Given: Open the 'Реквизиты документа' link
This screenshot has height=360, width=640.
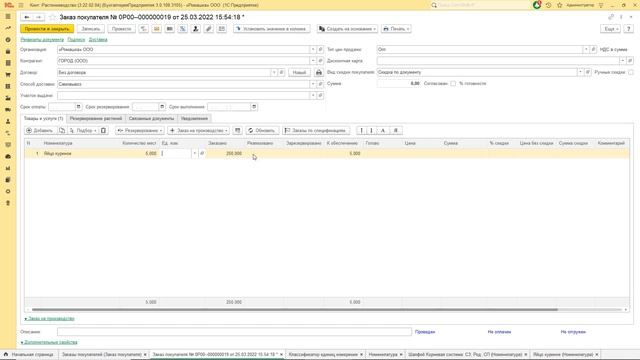Looking at the screenshot, I should pyautogui.click(x=42, y=40).
